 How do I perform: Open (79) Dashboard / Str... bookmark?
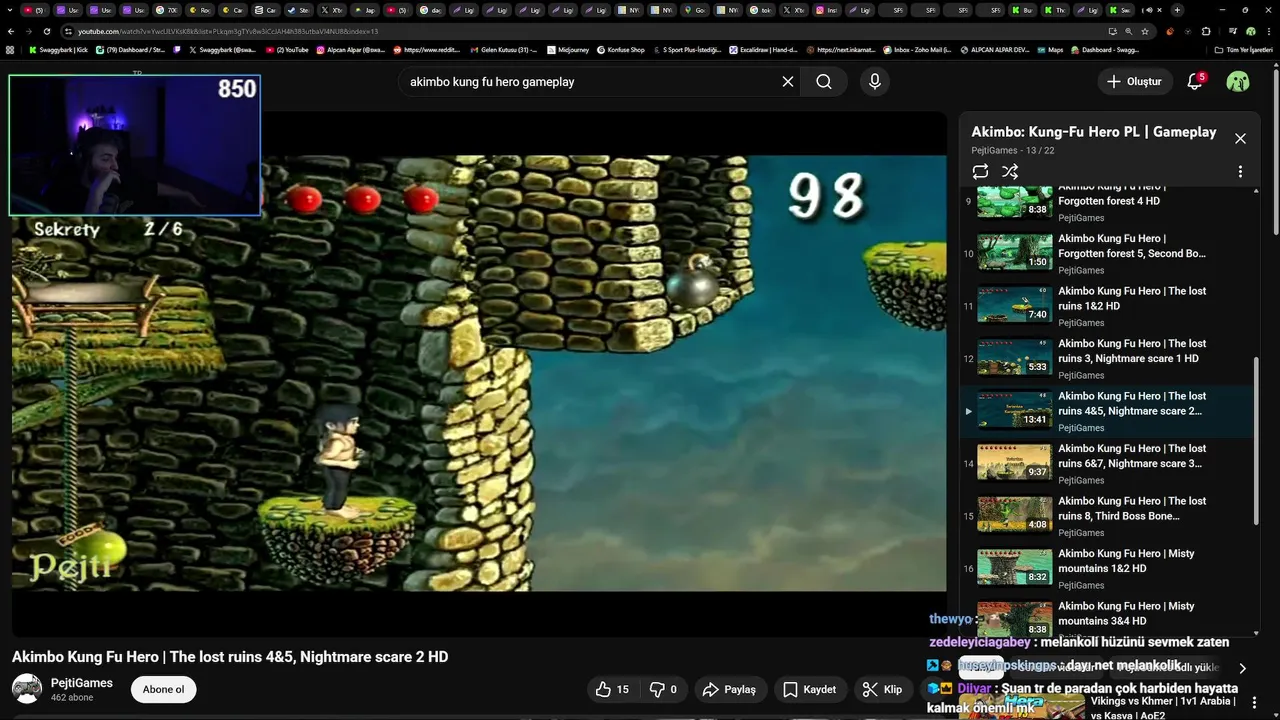(x=130, y=49)
